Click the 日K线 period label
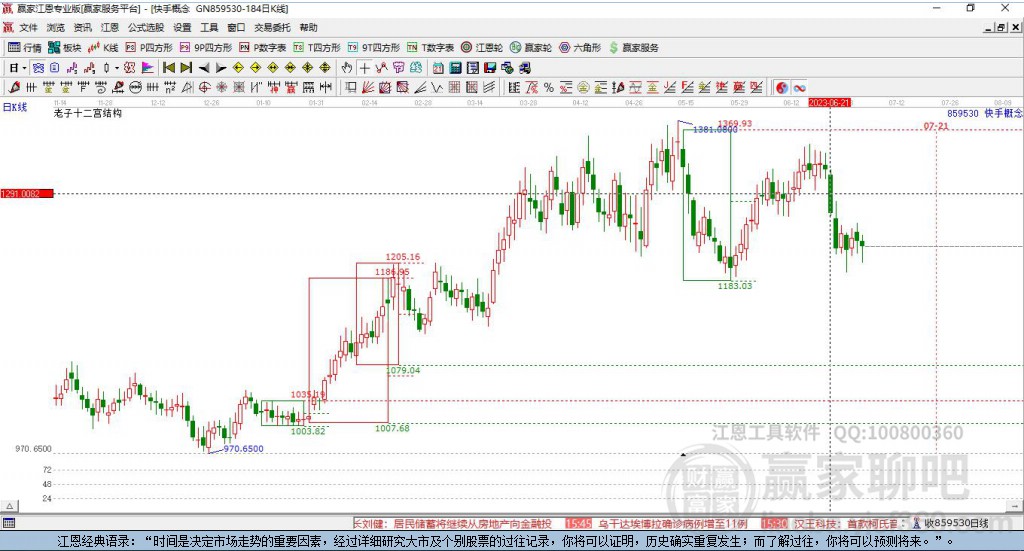 pos(15,107)
